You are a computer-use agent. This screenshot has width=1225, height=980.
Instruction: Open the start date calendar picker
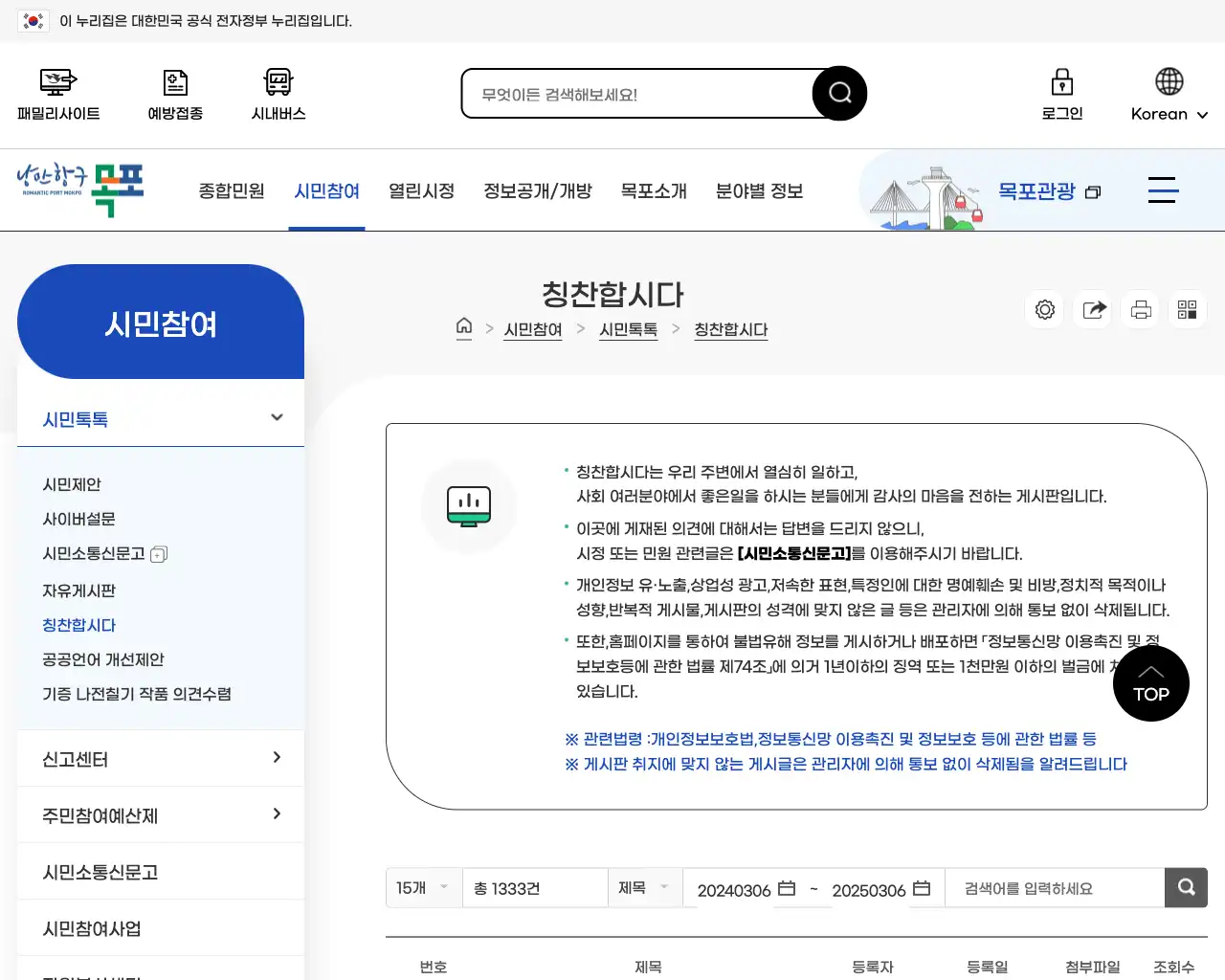click(x=787, y=888)
